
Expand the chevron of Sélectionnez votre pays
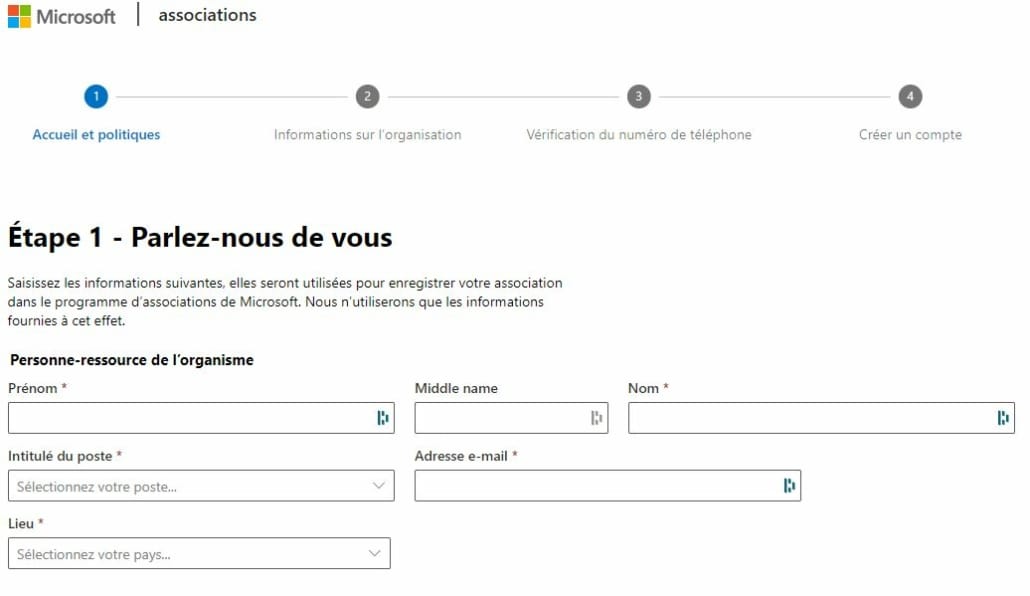(374, 554)
